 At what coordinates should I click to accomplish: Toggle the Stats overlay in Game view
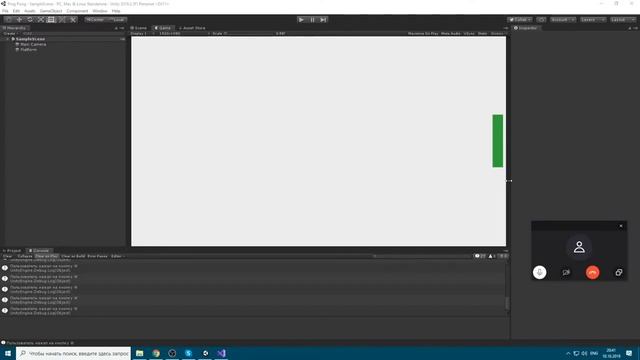482,33
